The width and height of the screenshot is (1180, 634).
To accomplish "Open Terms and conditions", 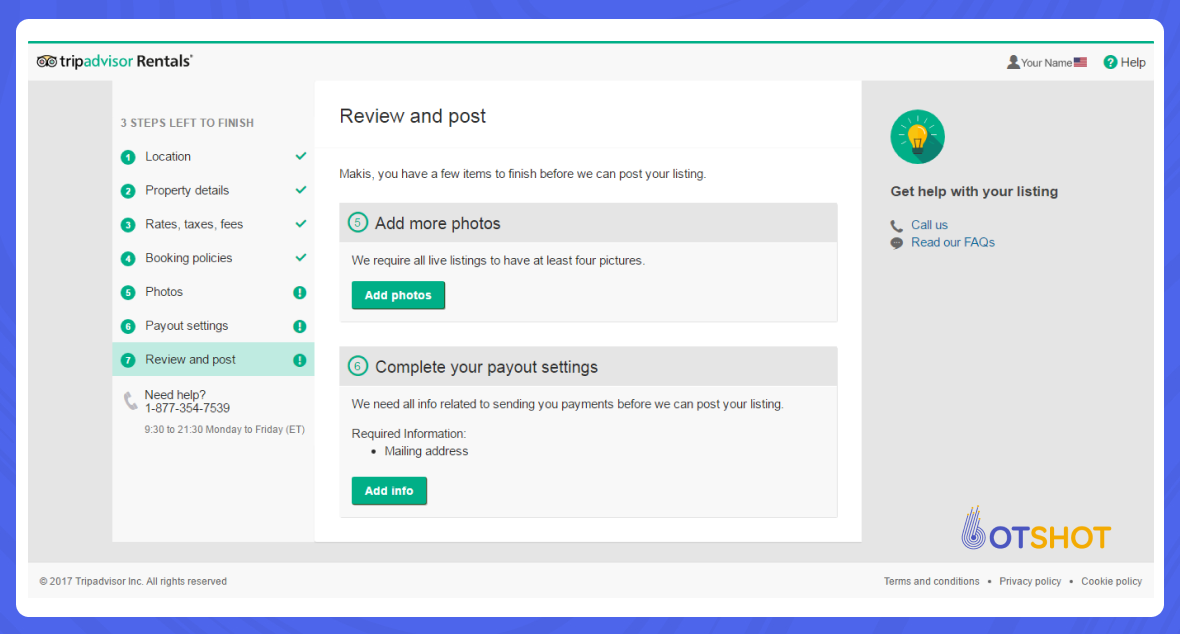I will pos(931,581).
